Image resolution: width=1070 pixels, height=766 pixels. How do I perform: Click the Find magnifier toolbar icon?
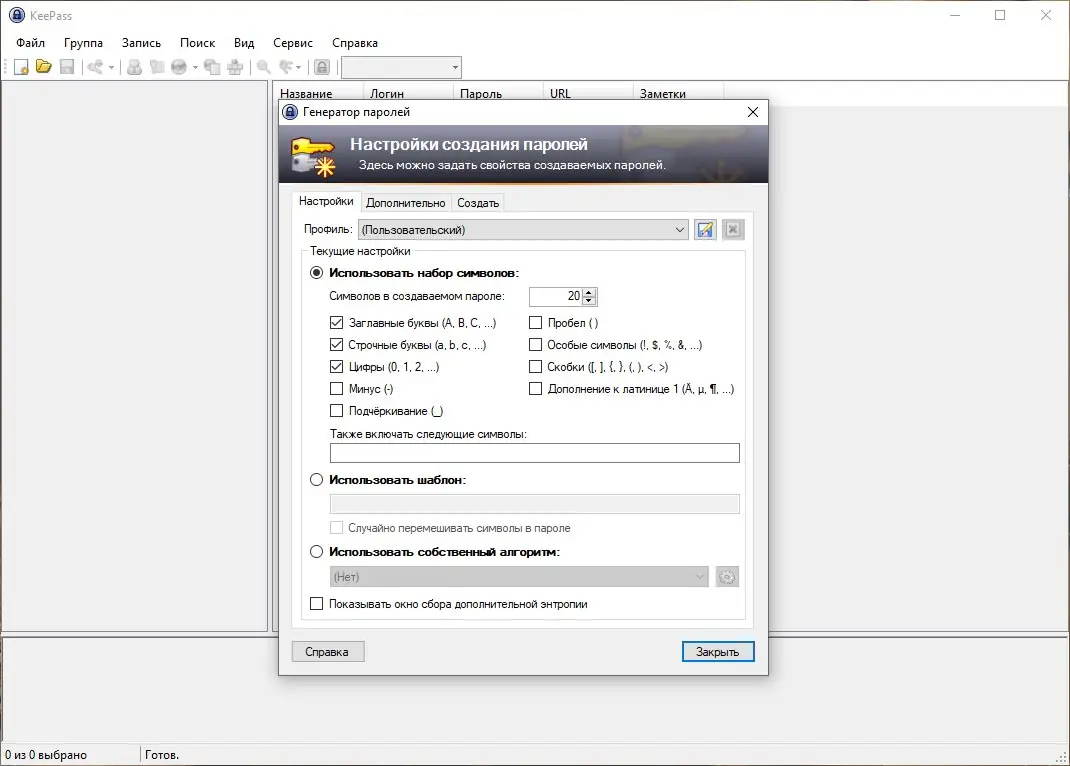(x=263, y=67)
